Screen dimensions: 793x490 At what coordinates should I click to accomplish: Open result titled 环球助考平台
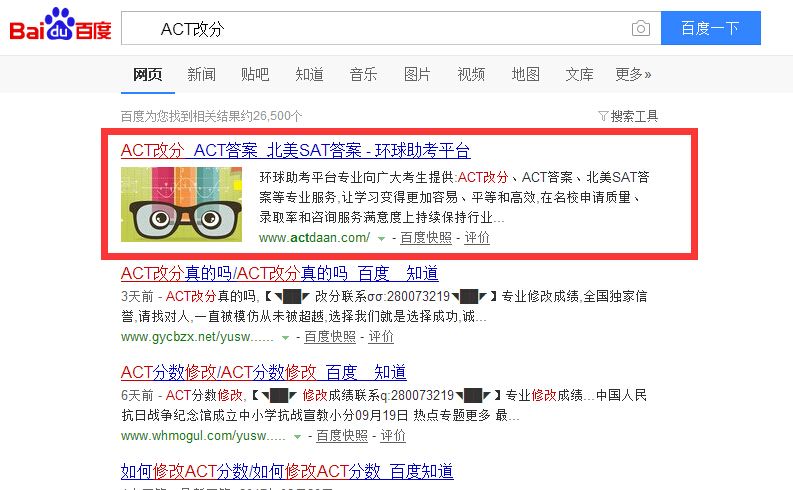295,150
